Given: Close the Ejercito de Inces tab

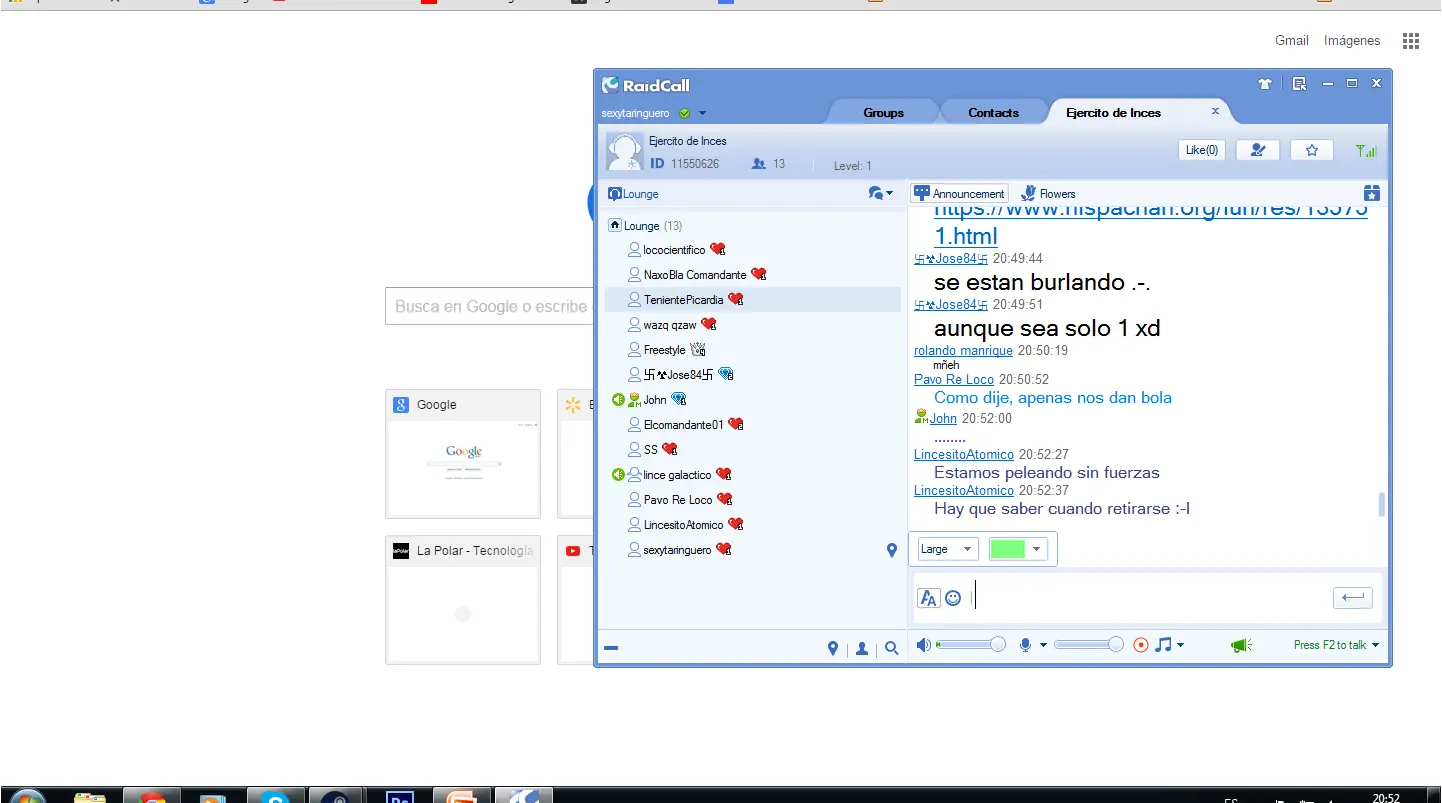Looking at the screenshot, I should click(1215, 111).
